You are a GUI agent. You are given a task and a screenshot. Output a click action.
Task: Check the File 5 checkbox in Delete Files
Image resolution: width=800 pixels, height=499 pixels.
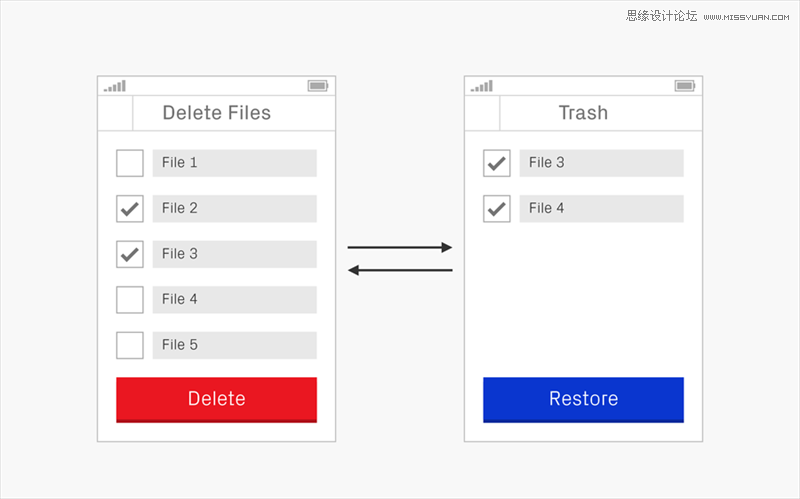coord(130,345)
